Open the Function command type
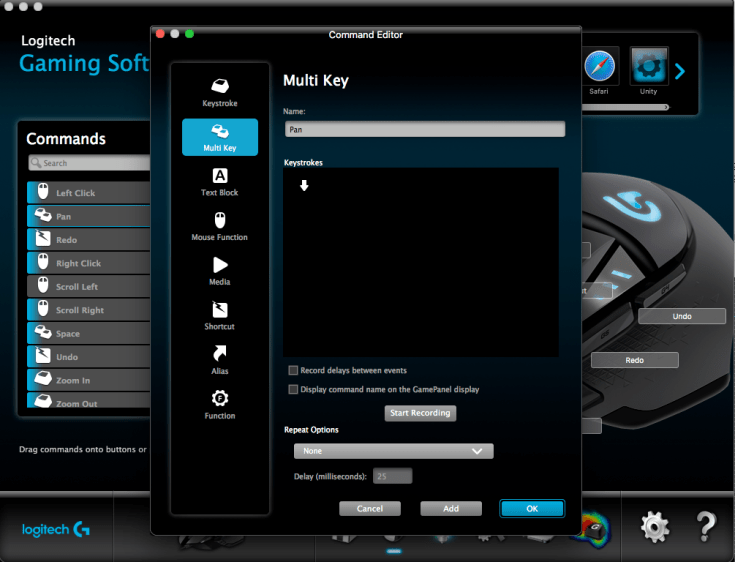This screenshot has height=562, width=735. pos(220,405)
